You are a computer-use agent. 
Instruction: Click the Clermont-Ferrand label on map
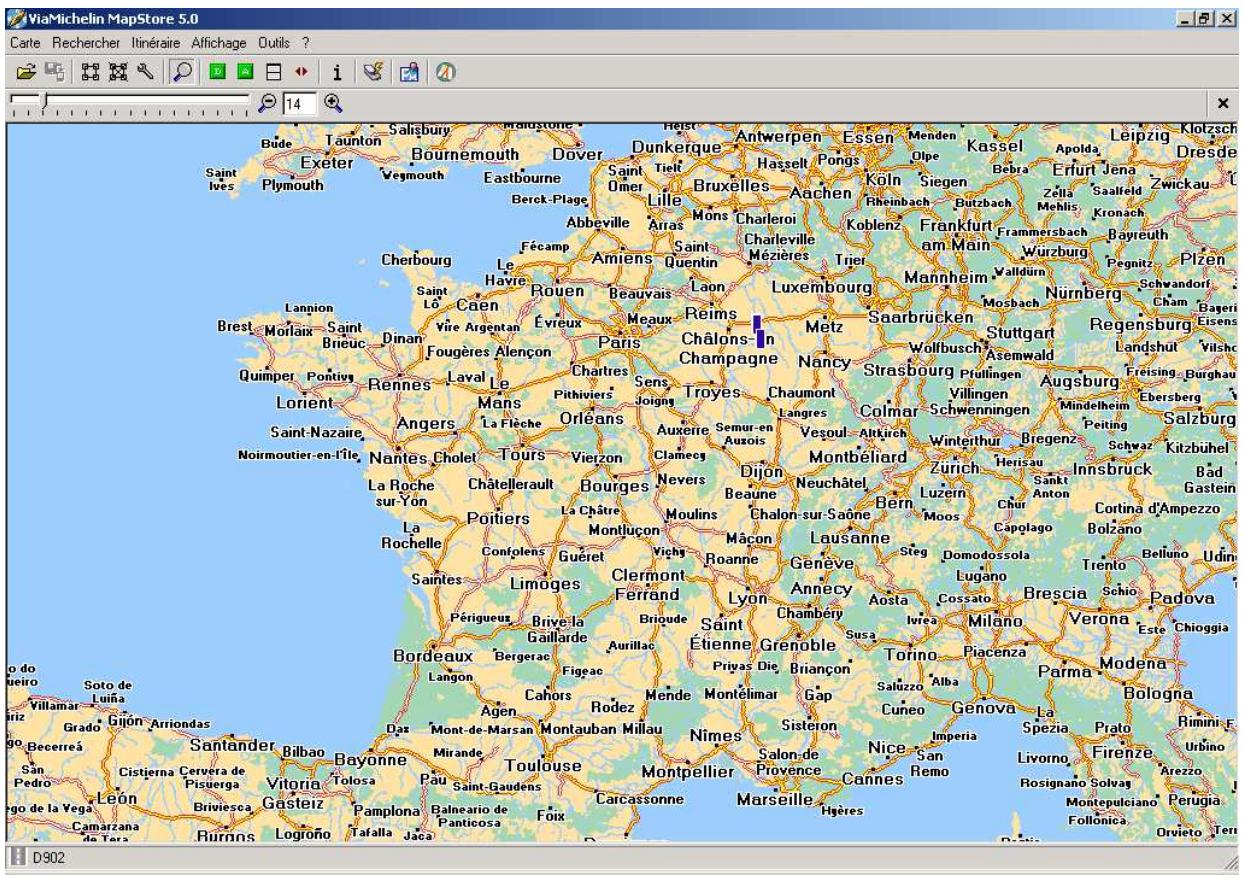tap(646, 585)
